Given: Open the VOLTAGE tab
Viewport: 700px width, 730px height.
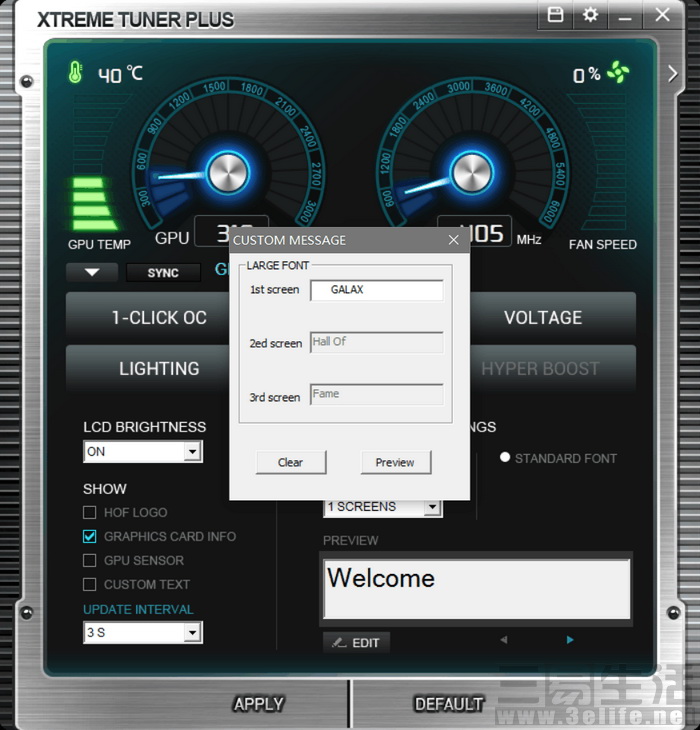Looking at the screenshot, I should pyautogui.click(x=553, y=318).
